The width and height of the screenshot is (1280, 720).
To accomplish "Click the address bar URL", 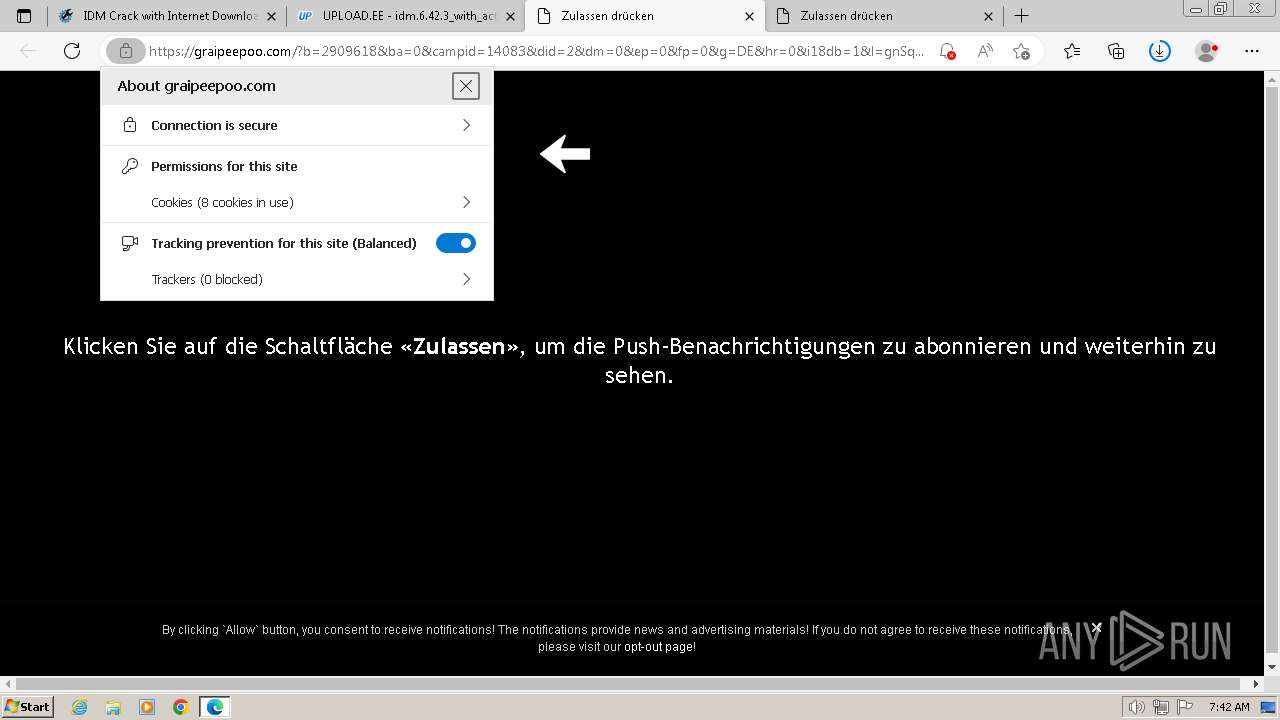I will [x=536, y=51].
